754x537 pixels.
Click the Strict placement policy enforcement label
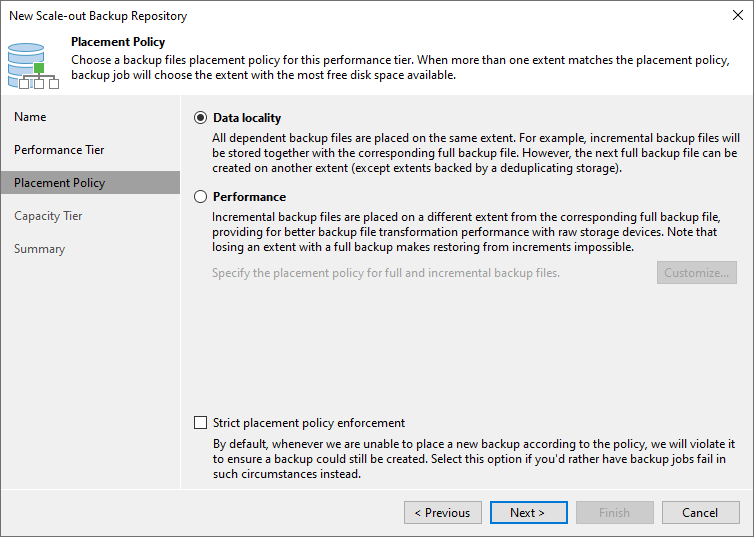(309, 423)
